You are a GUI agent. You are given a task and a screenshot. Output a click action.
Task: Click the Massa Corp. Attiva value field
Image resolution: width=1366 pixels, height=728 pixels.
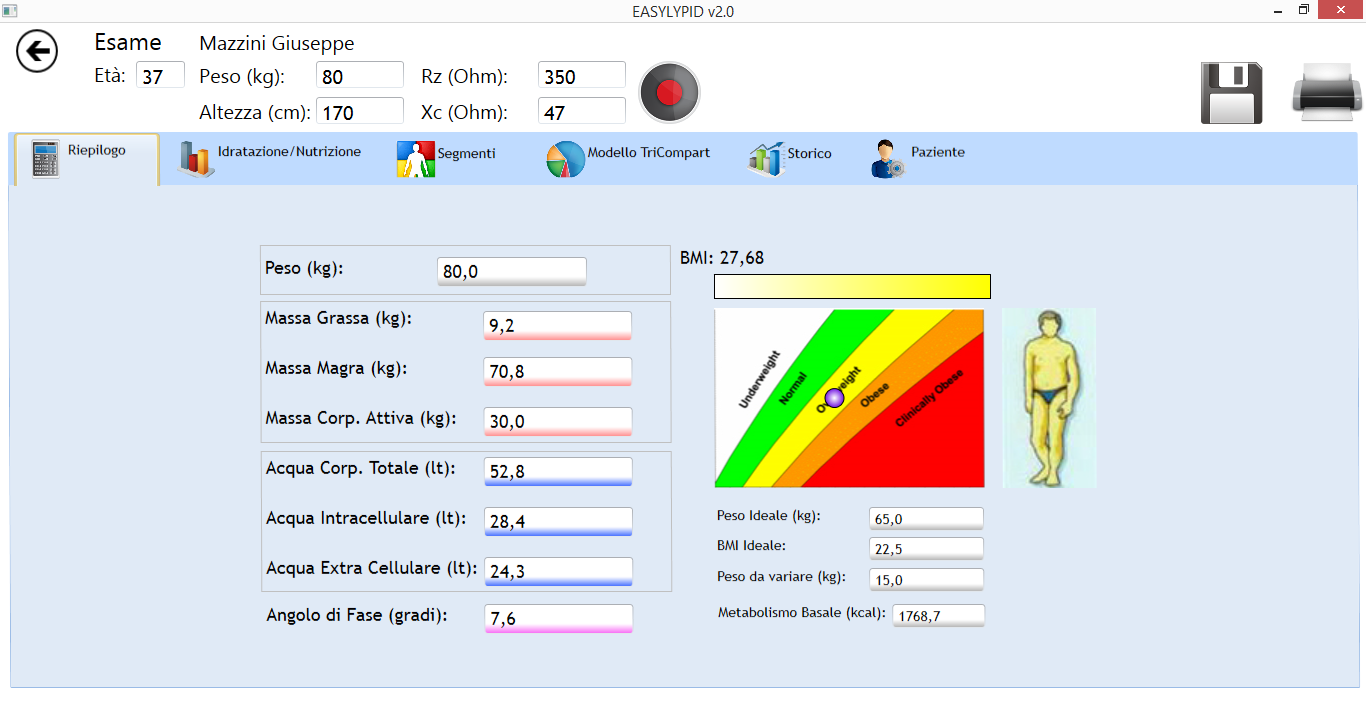pyautogui.click(x=557, y=421)
